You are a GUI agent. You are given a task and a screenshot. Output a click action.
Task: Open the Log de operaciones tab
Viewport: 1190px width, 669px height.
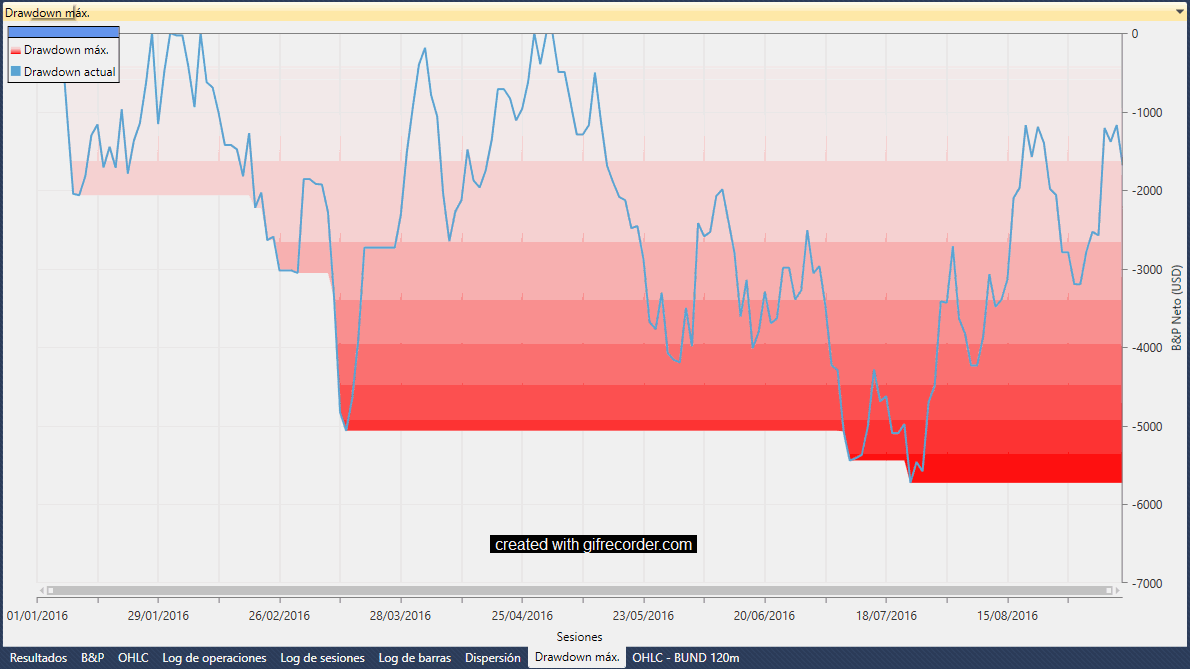point(214,658)
